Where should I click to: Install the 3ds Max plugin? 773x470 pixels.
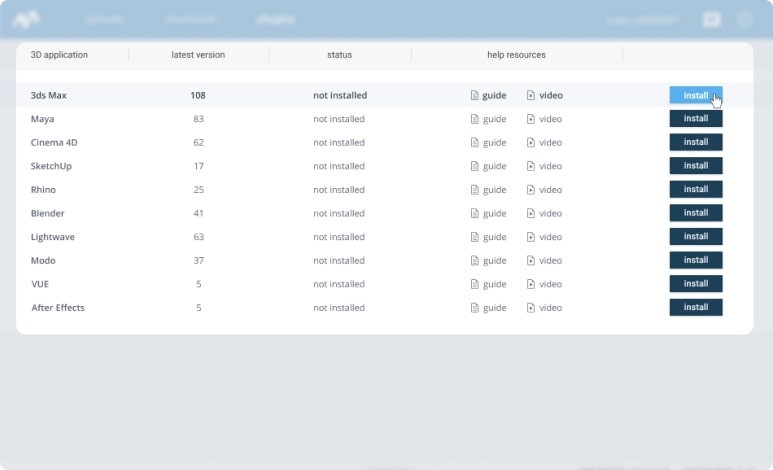tap(696, 95)
